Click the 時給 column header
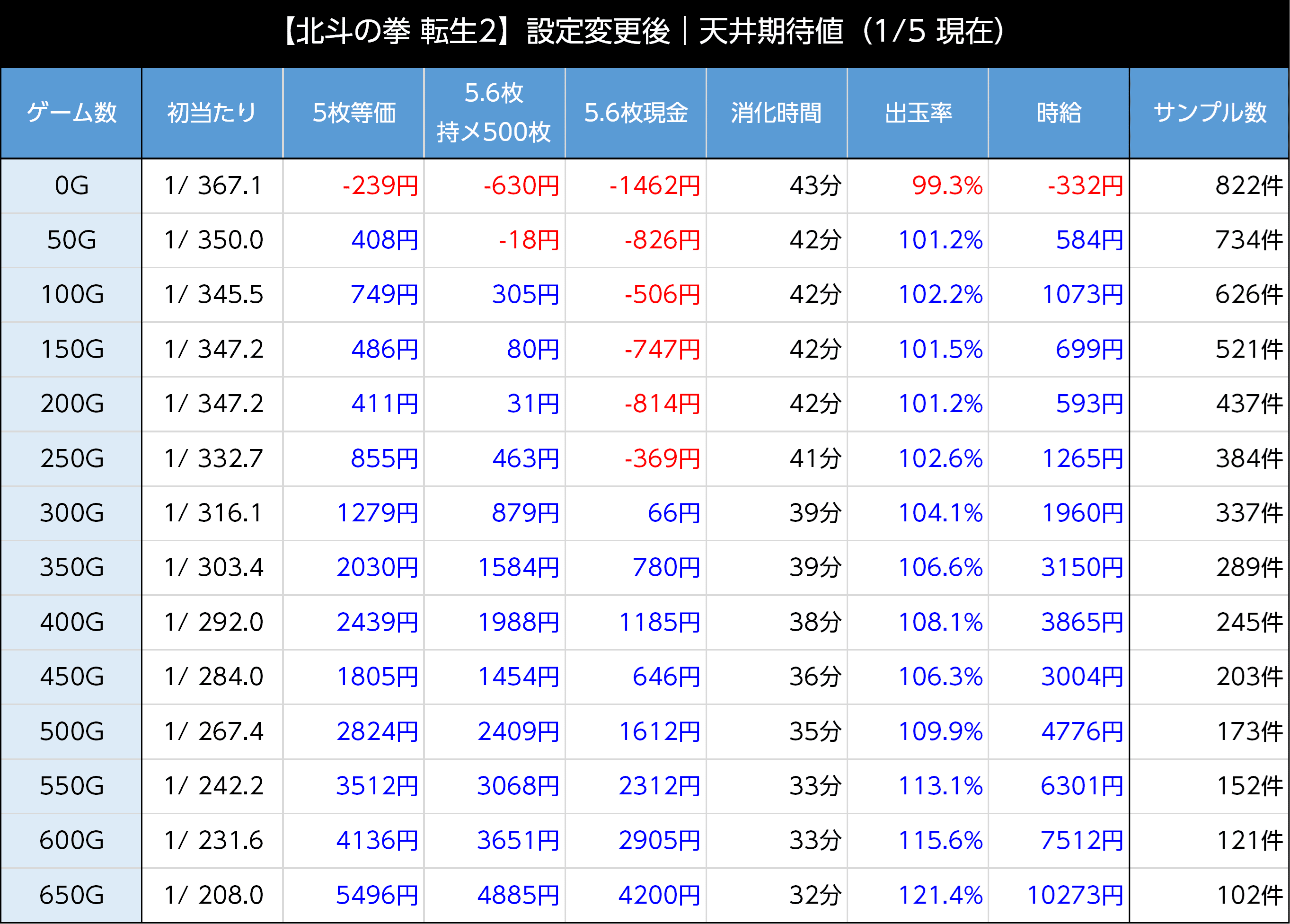 tap(1059, 113)
